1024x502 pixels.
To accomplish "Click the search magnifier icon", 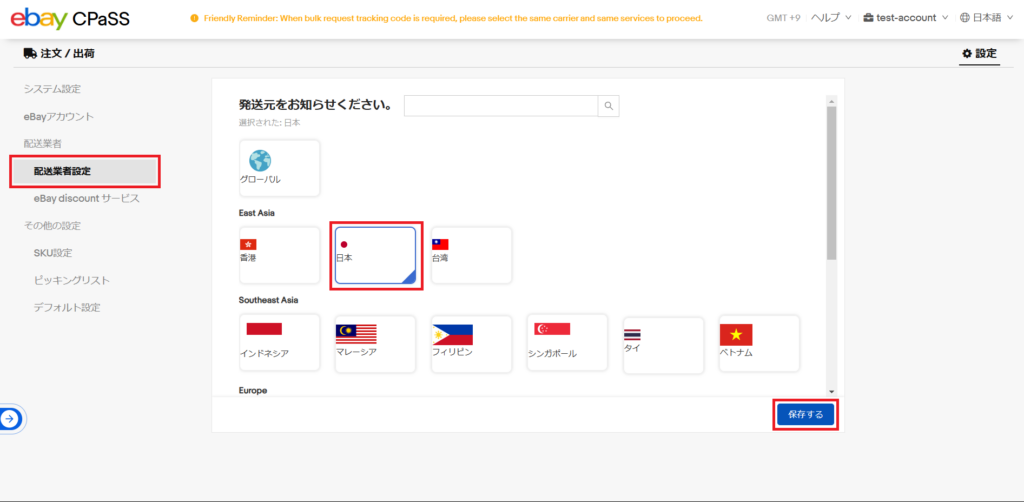I will click(x=609, y=106).
